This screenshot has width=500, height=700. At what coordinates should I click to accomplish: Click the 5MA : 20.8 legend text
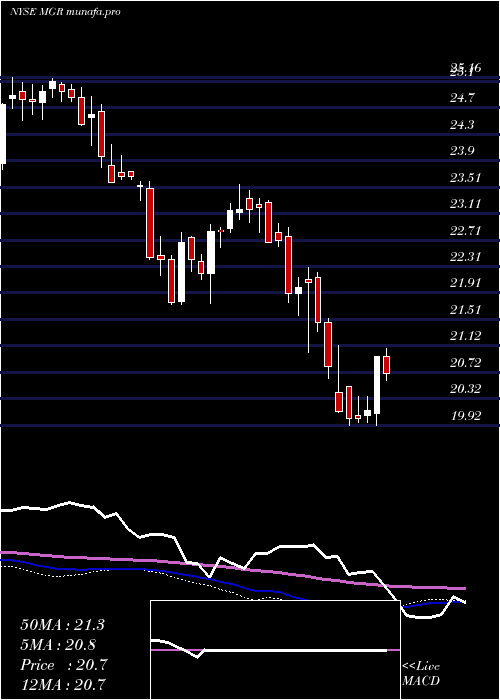[x=58, y=645]
